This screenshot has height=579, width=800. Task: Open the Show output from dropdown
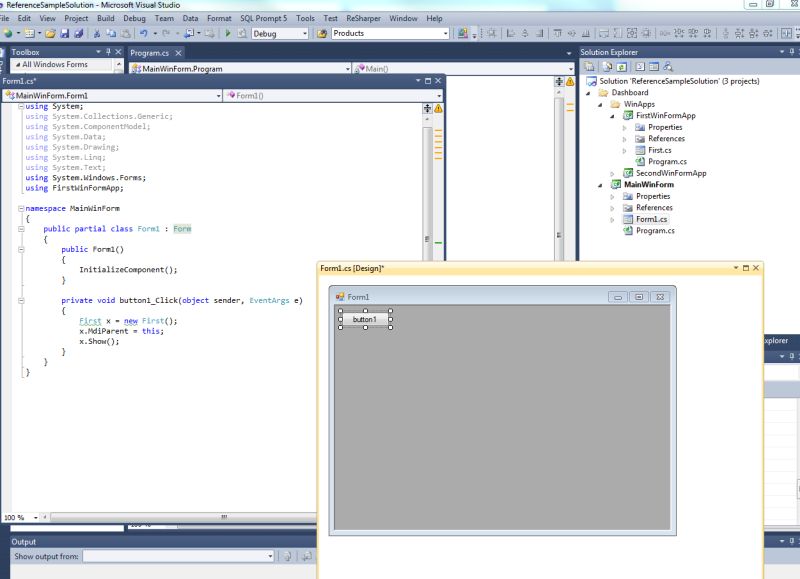point(268,557)
